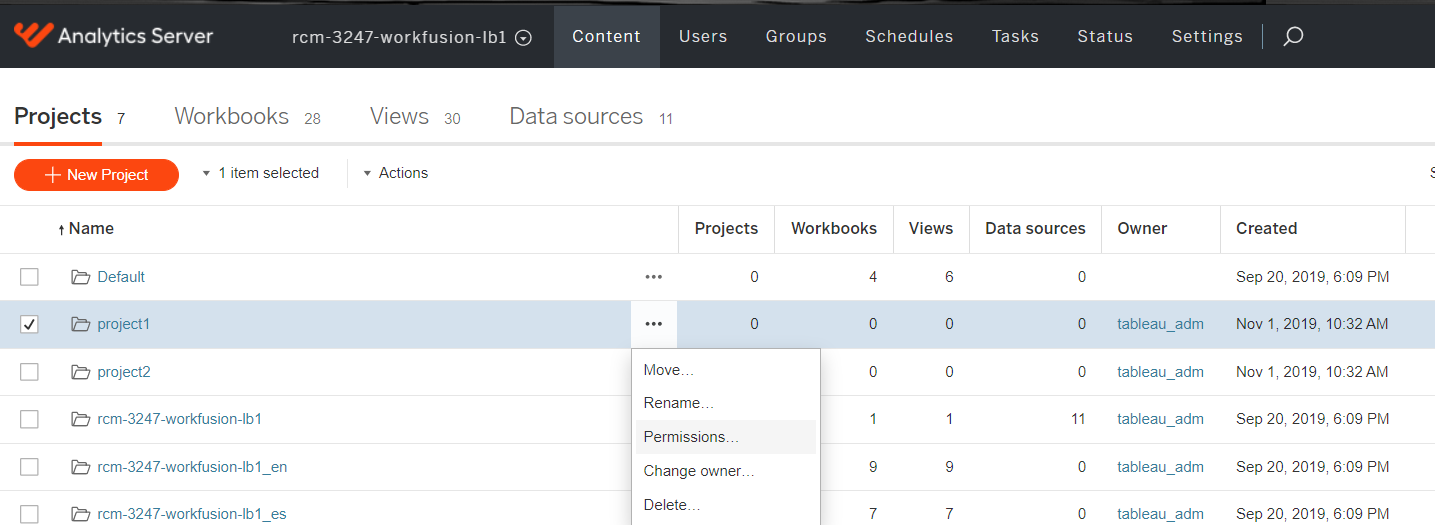Click 'Sep 20, 2019, 6:09 PM' in Default row
Screen dimensions: 1435x525
click(1312, 277)
